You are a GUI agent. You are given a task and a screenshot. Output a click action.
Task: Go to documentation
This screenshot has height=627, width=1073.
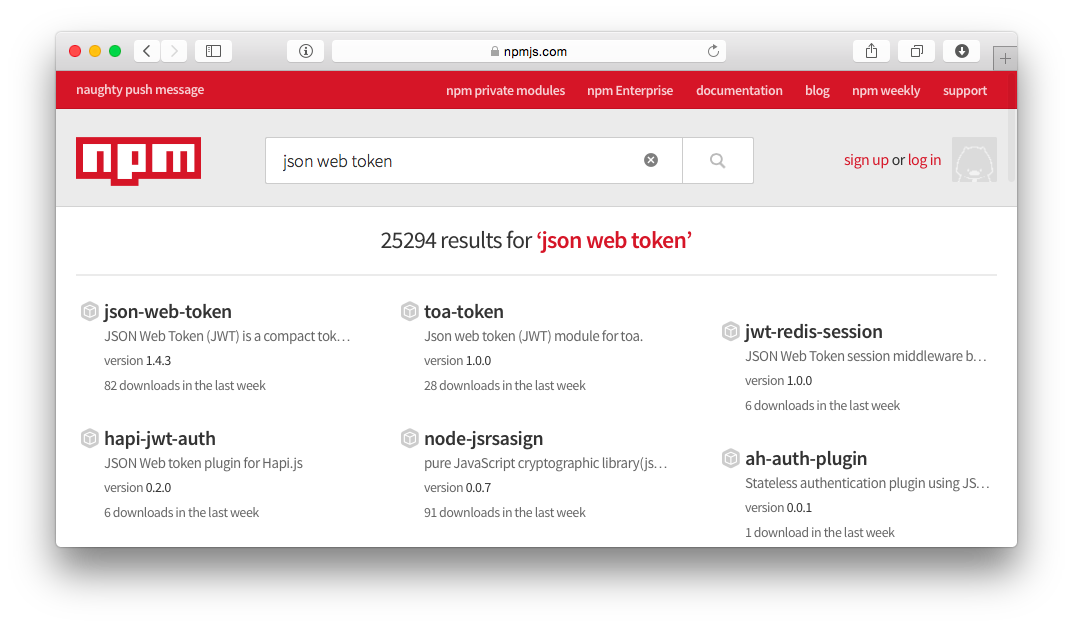[x=739, y=90]
